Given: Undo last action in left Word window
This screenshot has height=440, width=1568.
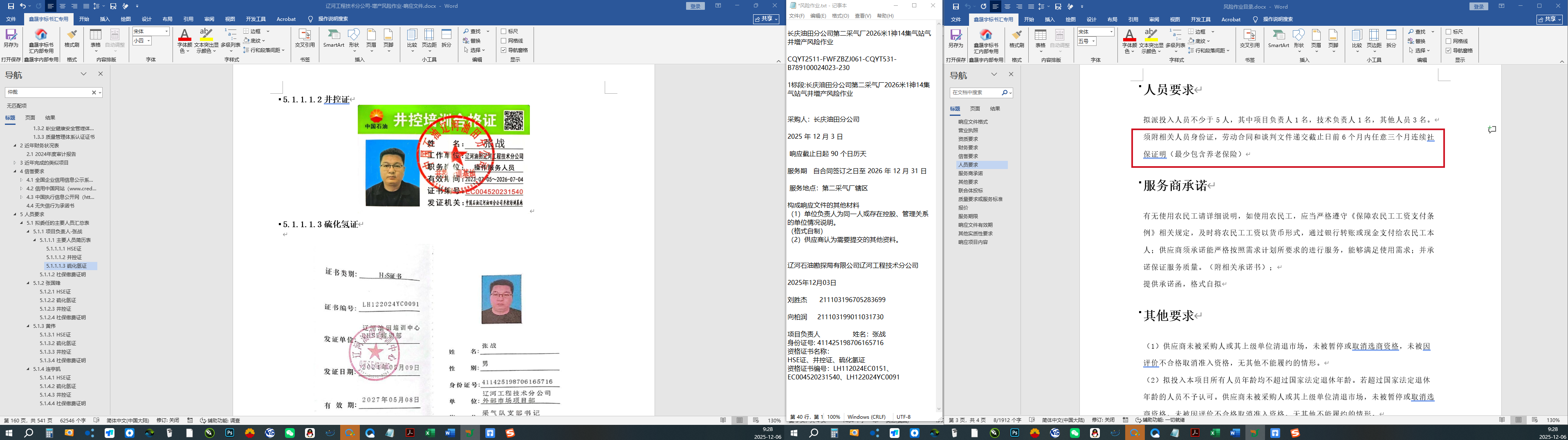Looking at the screenshot, I should point(23,6).
